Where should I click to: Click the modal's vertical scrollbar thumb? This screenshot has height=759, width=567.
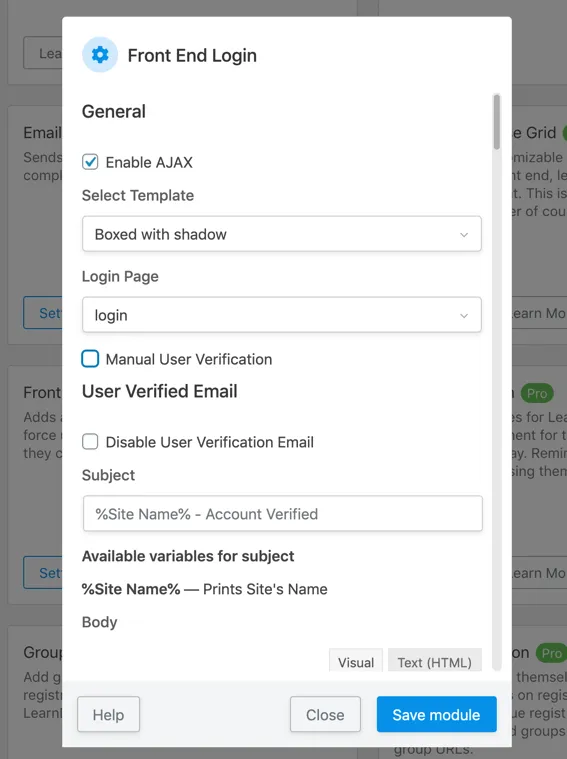click(x=496, y=121)
